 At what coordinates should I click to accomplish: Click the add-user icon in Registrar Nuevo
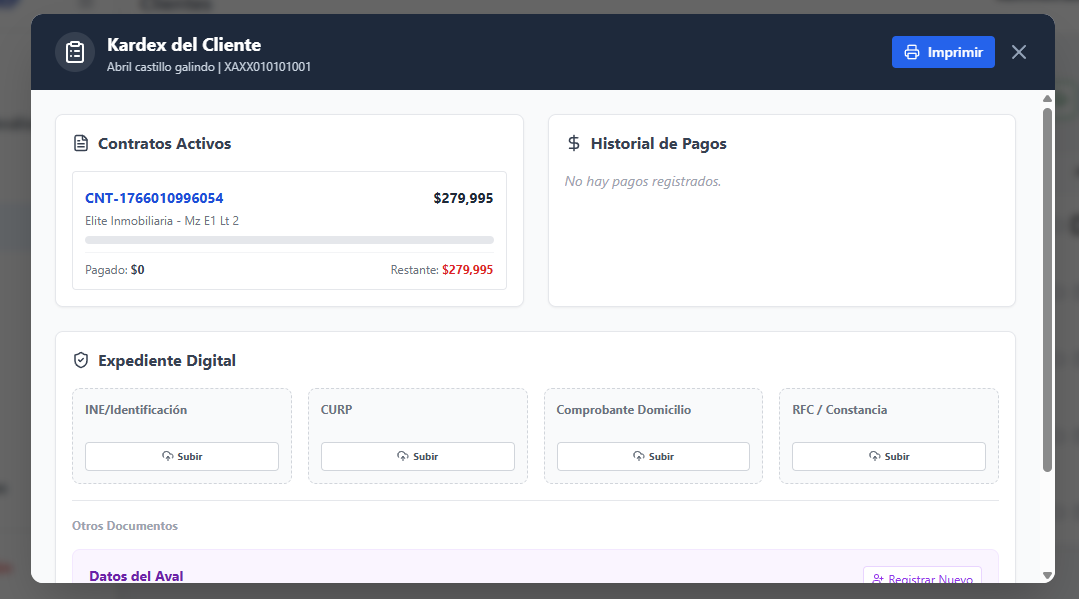pyautogui.click(x=878, y=579)
